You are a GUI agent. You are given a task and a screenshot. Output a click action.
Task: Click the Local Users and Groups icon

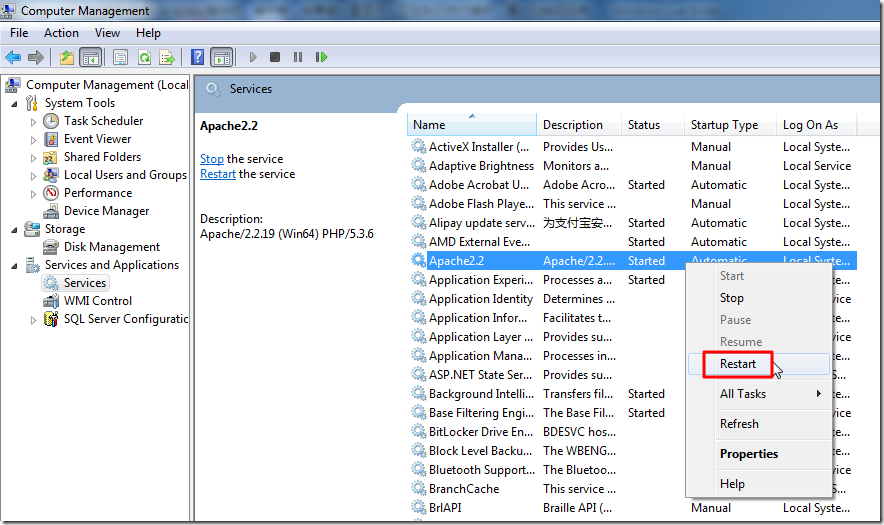(x=51, y=175)
